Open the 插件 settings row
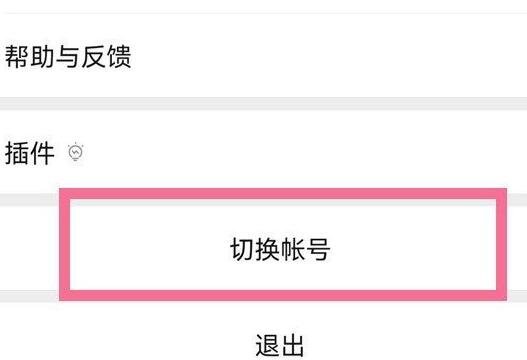527x360 pixels. (264, 152)
